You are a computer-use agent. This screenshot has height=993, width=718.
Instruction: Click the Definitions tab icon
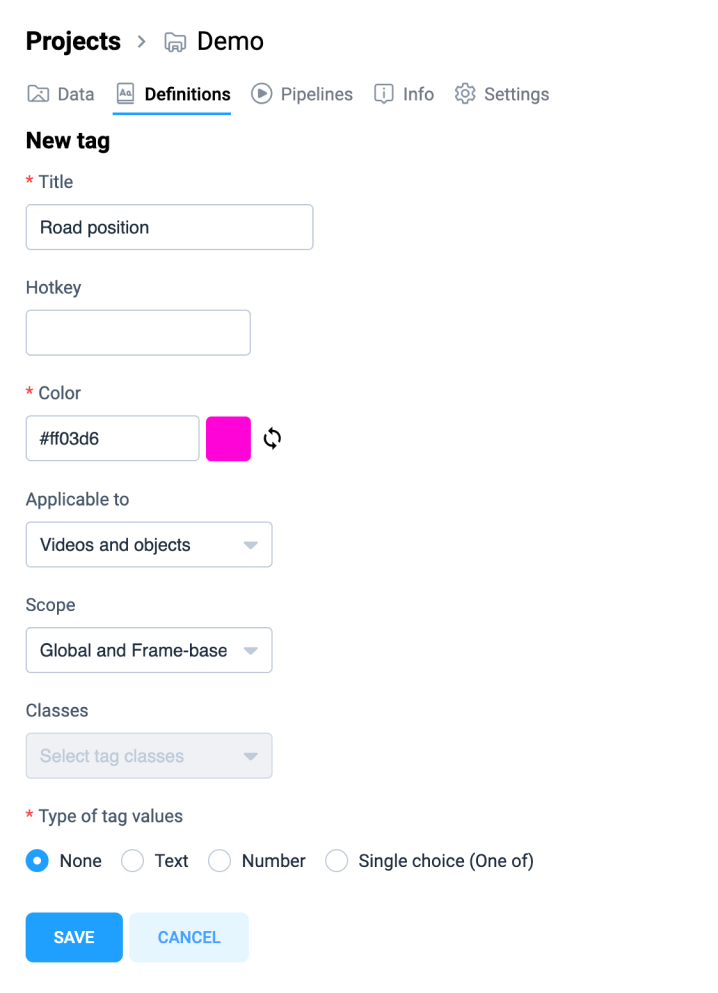click(x=125, y=94)
